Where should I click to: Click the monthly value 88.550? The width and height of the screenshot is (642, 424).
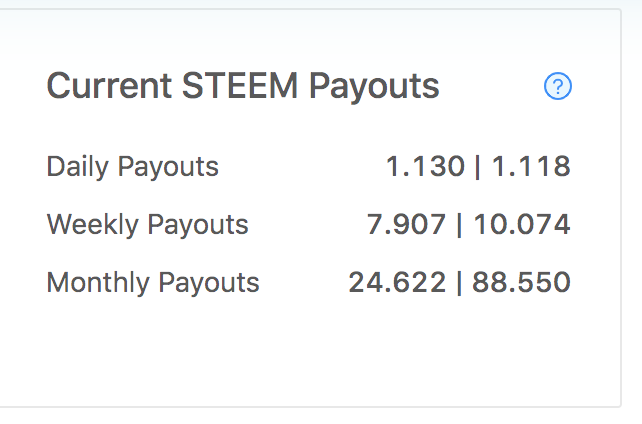522,283
